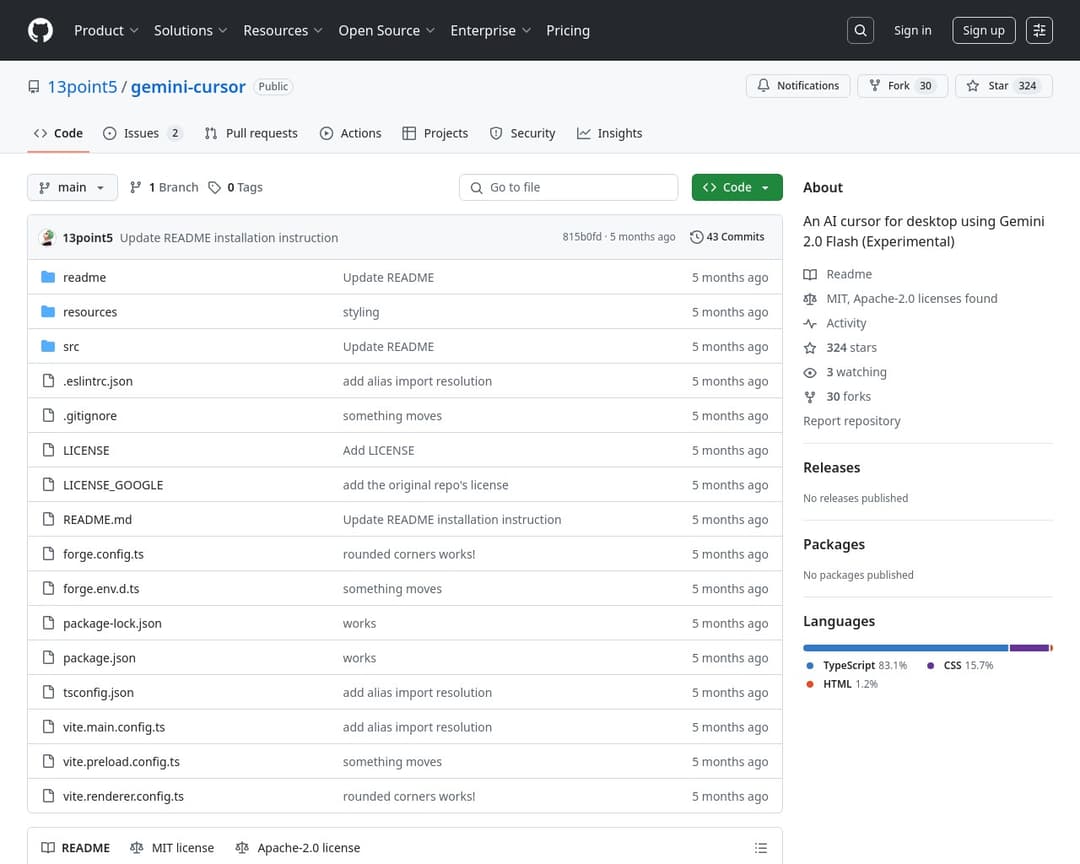Viewport: 1080px width, 864px height.
Task: Click the Activity pulse icon
Action: pyautogui.click(x=810, y=323)
